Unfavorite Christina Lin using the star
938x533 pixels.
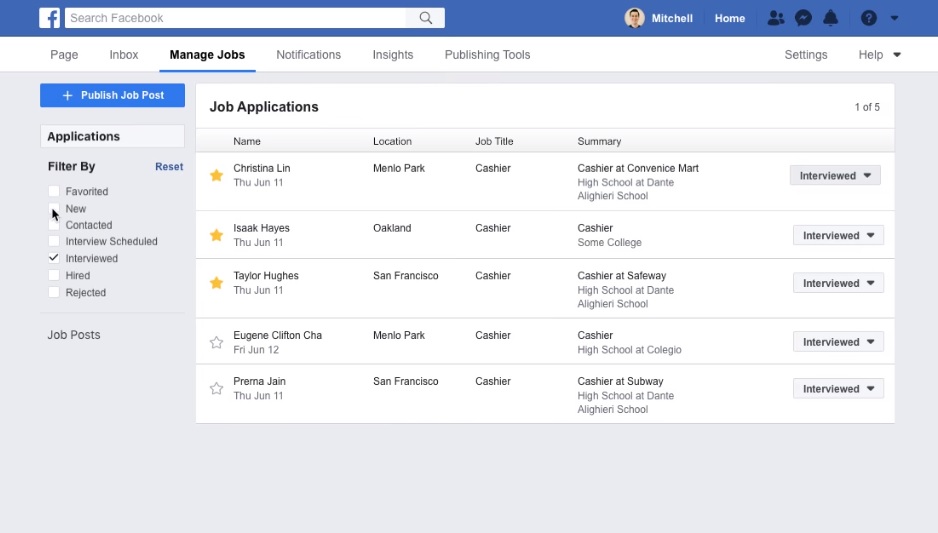[x=216, y=176]
